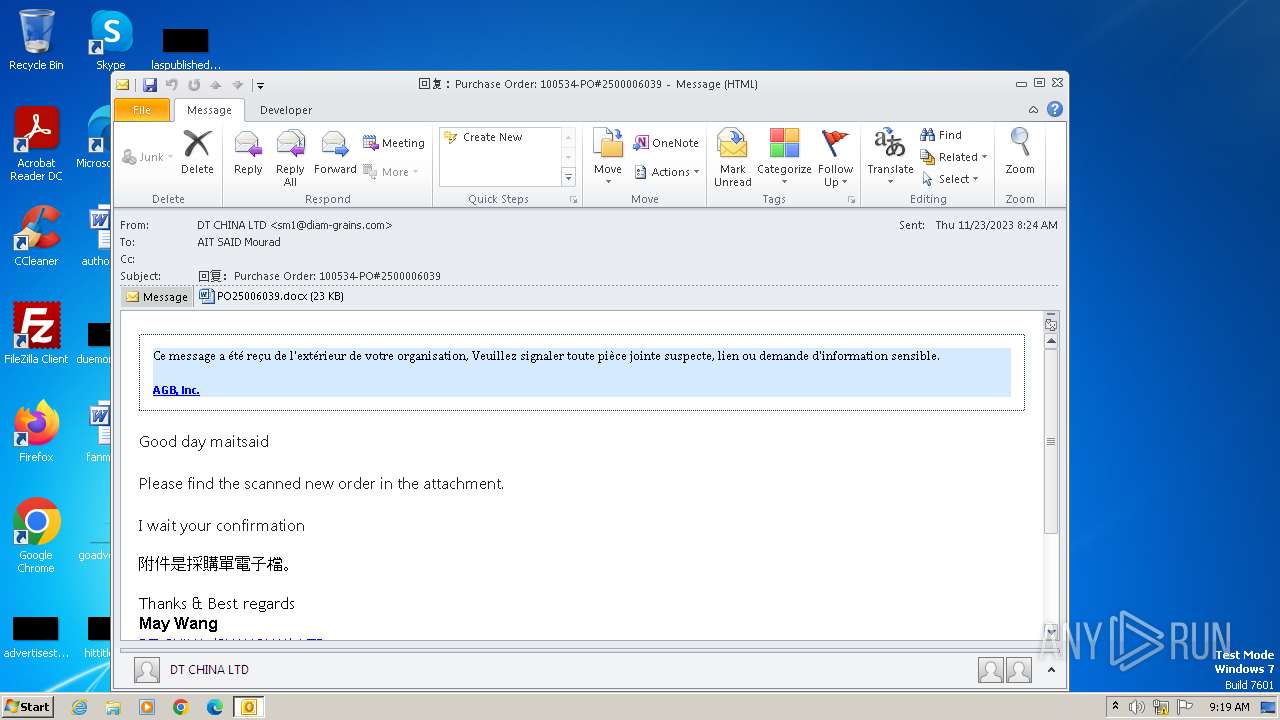Expand the Translate dropdown
Image resolution: width=1280 pixels, height=720 pixels.
point(890,158)
